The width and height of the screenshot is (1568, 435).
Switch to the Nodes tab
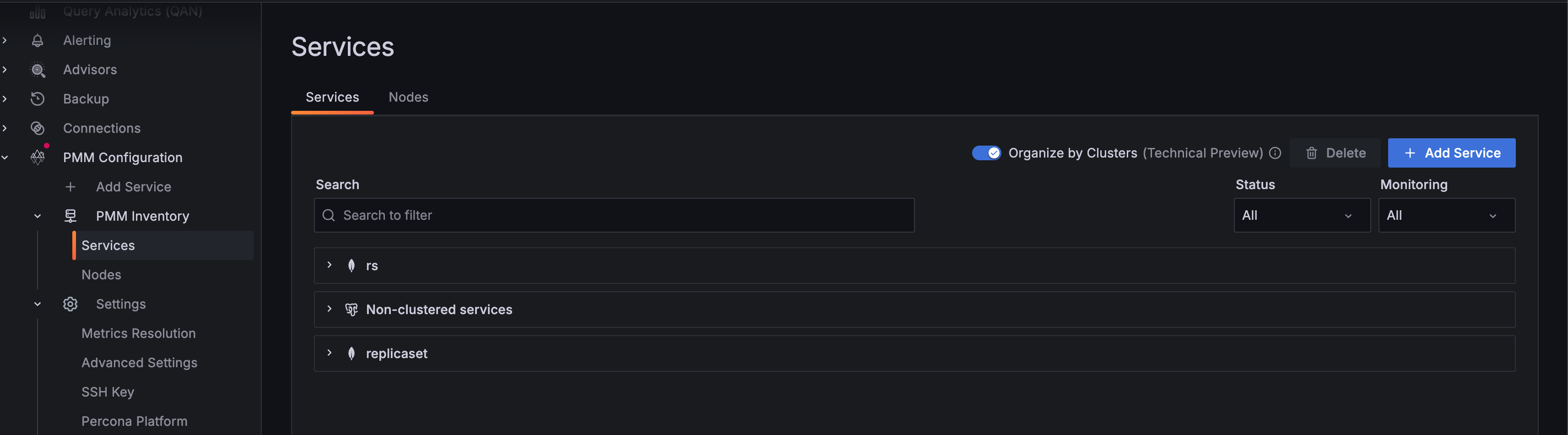(x=408, y=98)
